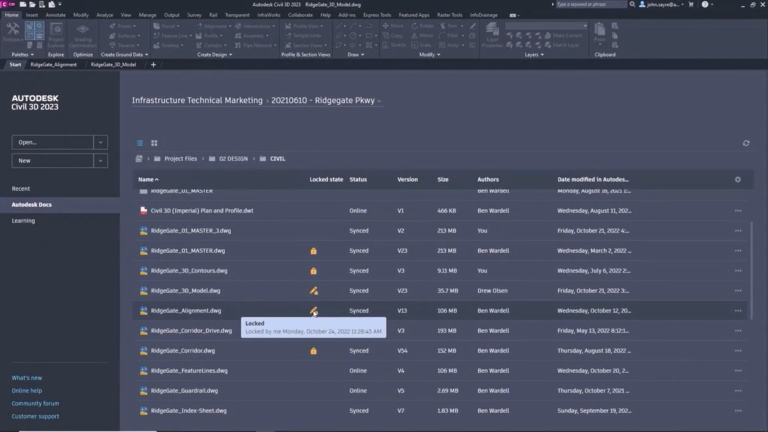
Task: Open the Toolspace palette
Action: pos(12,33)
